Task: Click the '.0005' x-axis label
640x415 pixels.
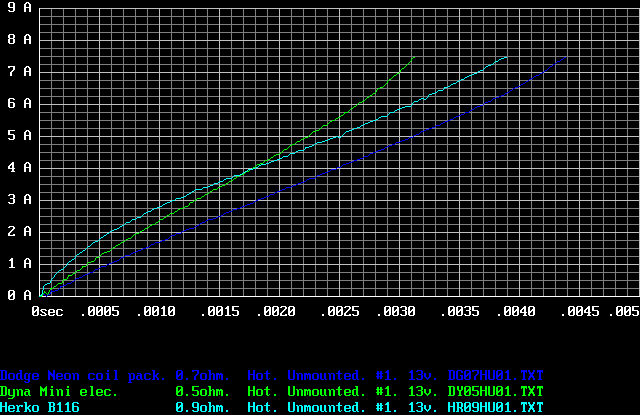Action: point(100,312)
